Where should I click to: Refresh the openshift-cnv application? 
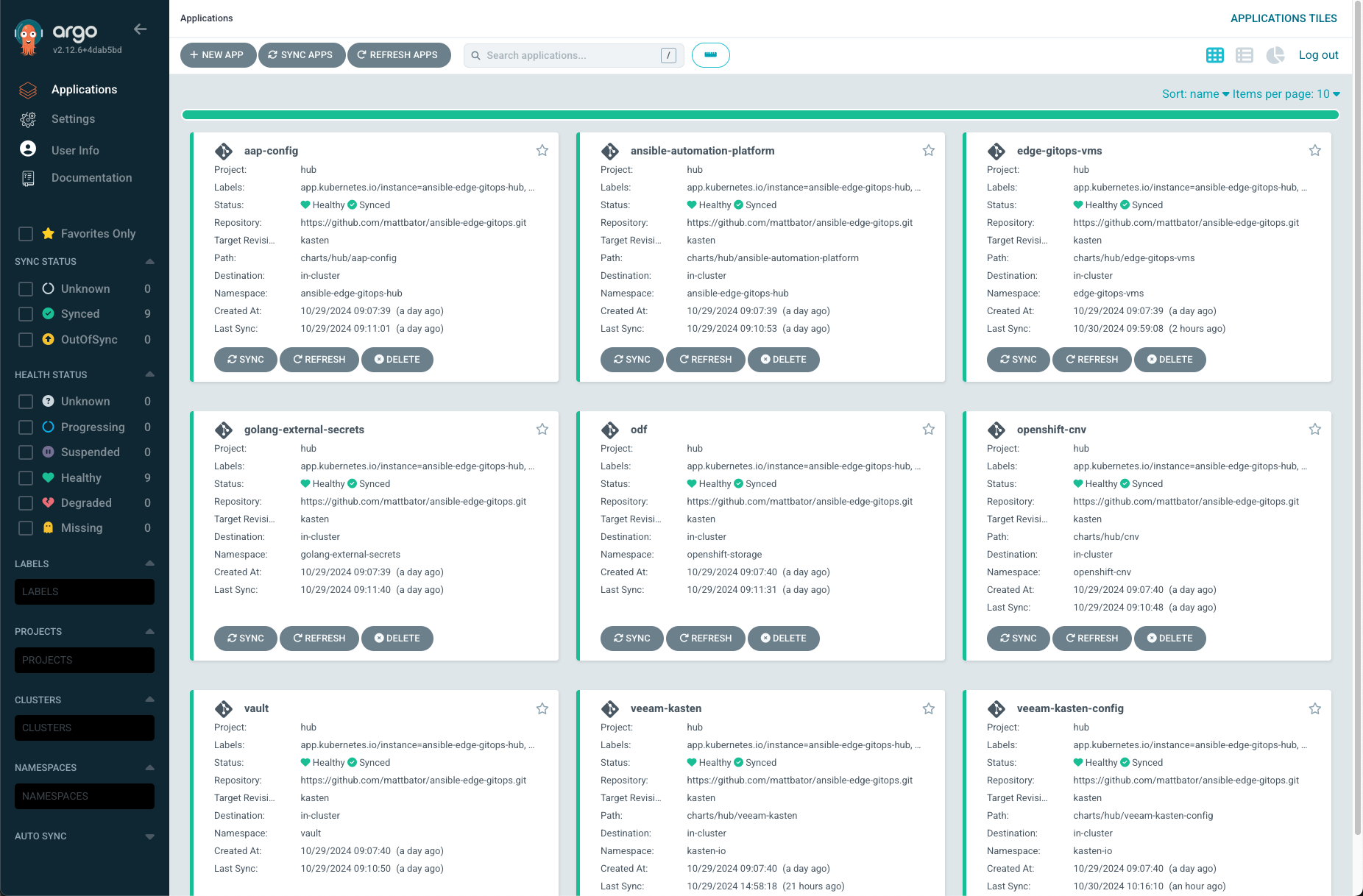pyautogui.click(x=1092, y=639)
